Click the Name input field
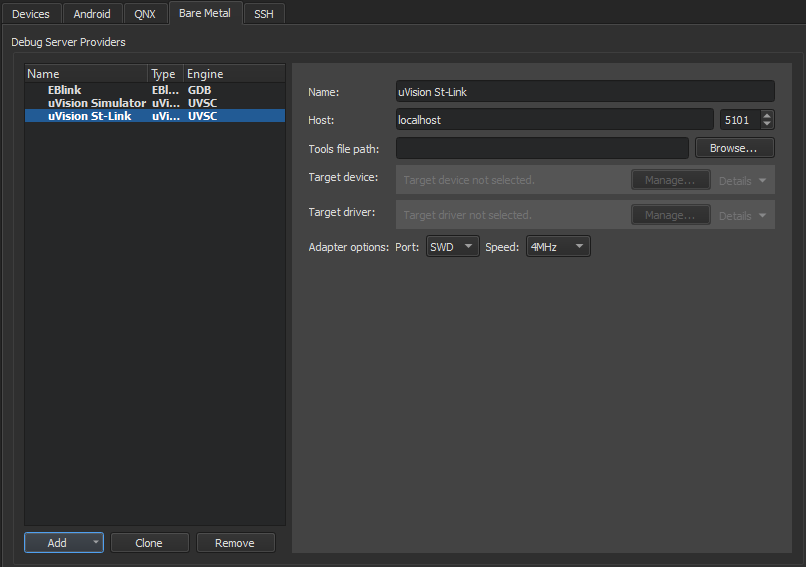Viewport: 806px width, 567px height. tap(584, 92)
